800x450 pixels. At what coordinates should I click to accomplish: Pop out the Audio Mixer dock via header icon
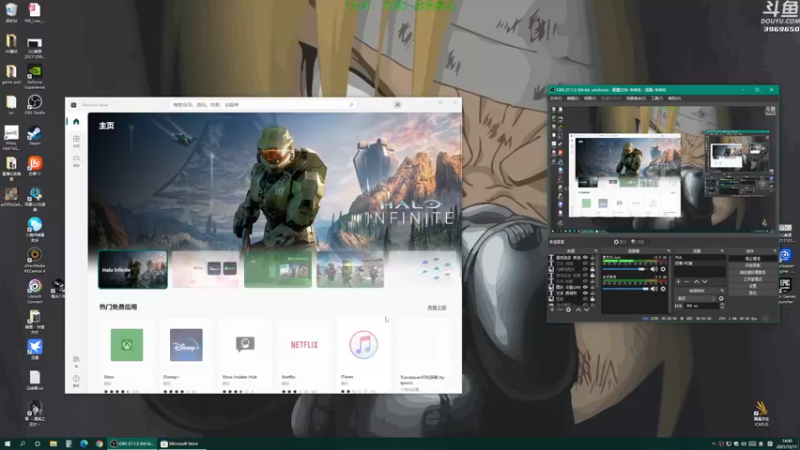[x=669, y=251]
